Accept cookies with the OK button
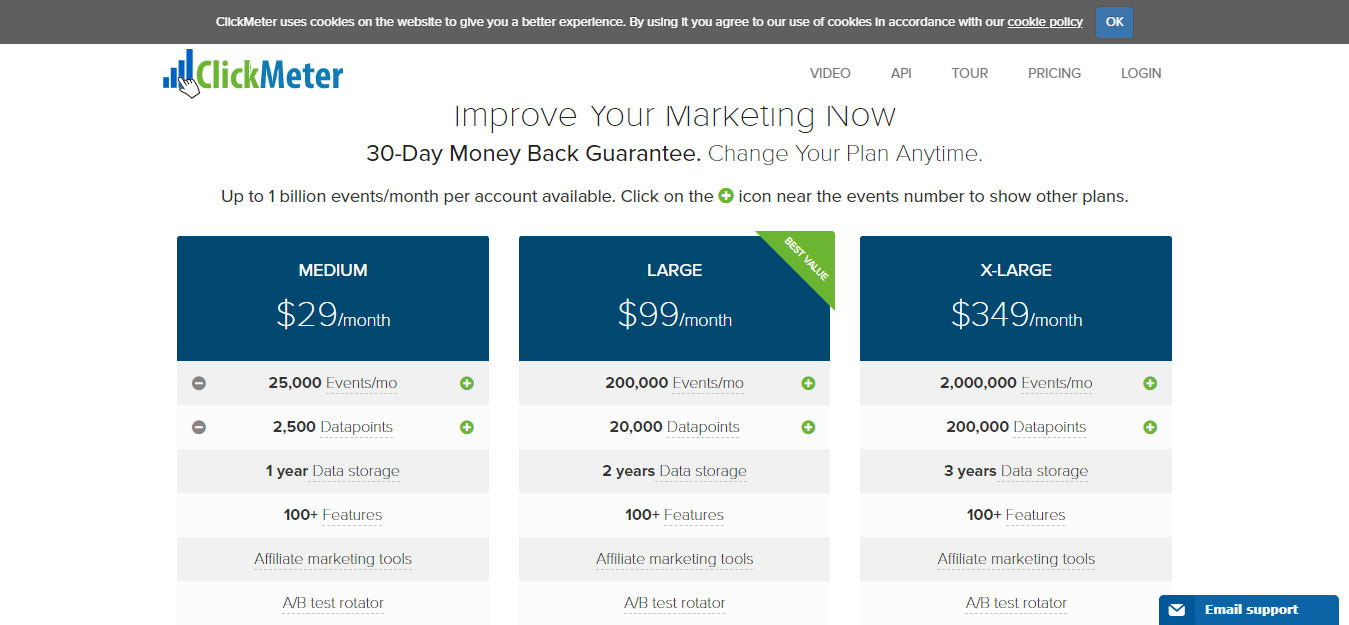Image resolution: width=1349 pixels, height=625 pixels. tap(1114, 21)
